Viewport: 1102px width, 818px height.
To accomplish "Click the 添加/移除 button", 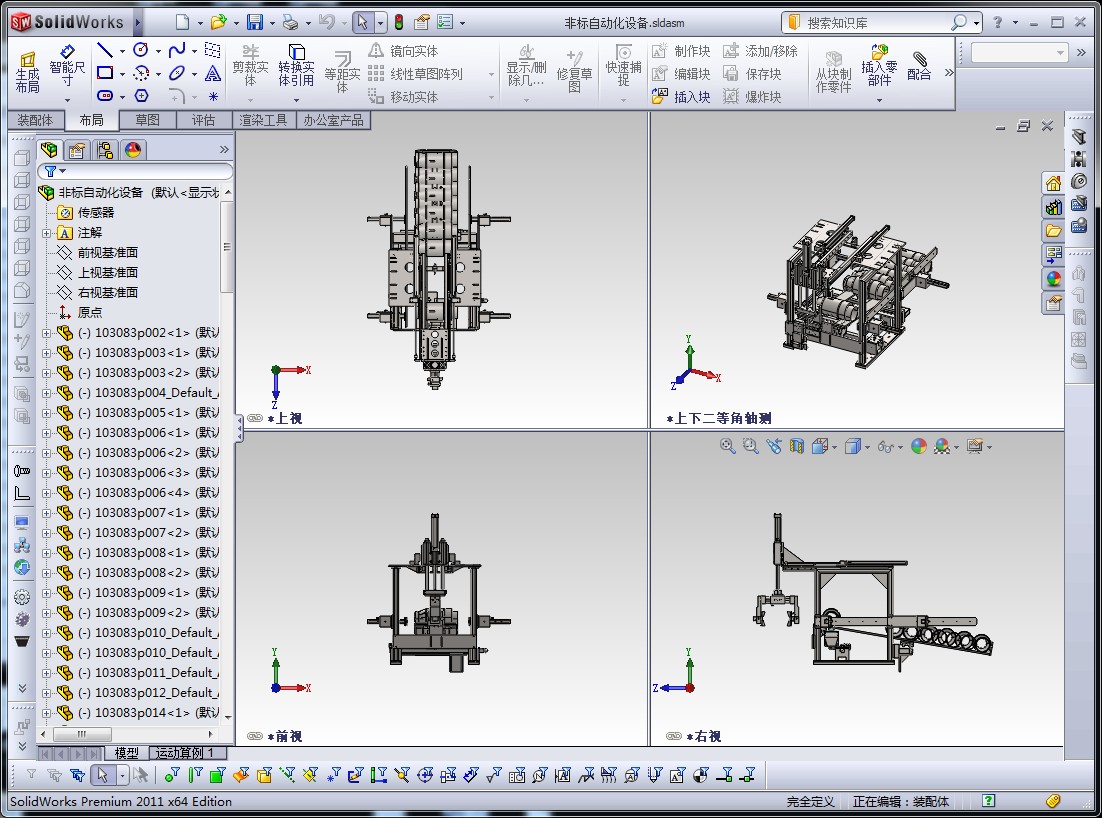I will 760,51.
